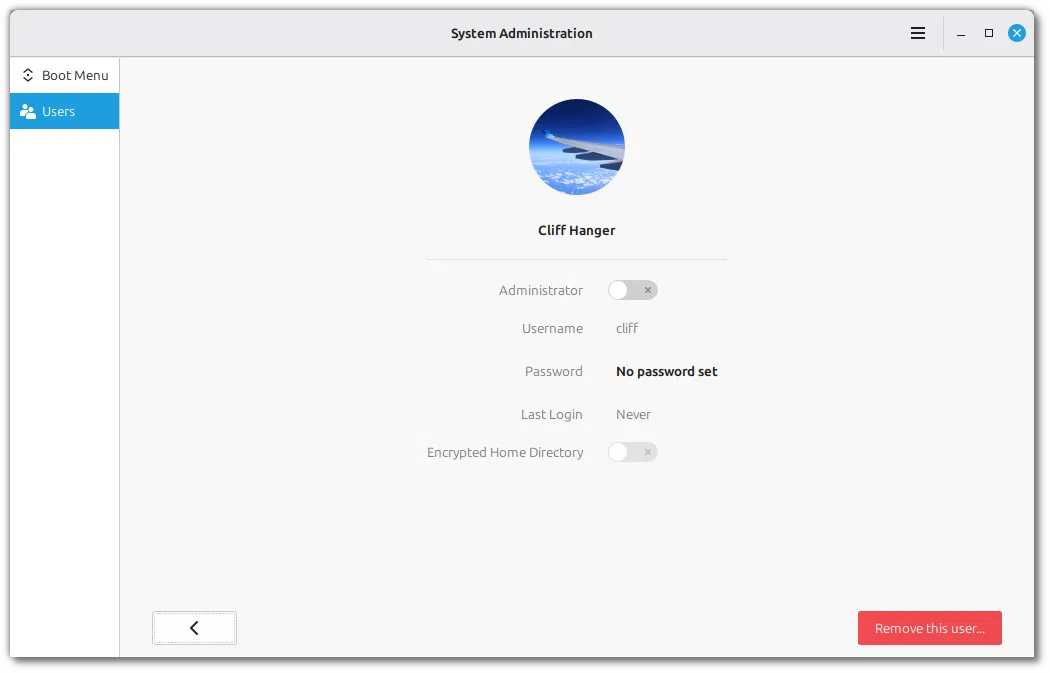Click 'No password set' to change password
The height and width of the screenshot is (673, 1050).
(666, 372)
